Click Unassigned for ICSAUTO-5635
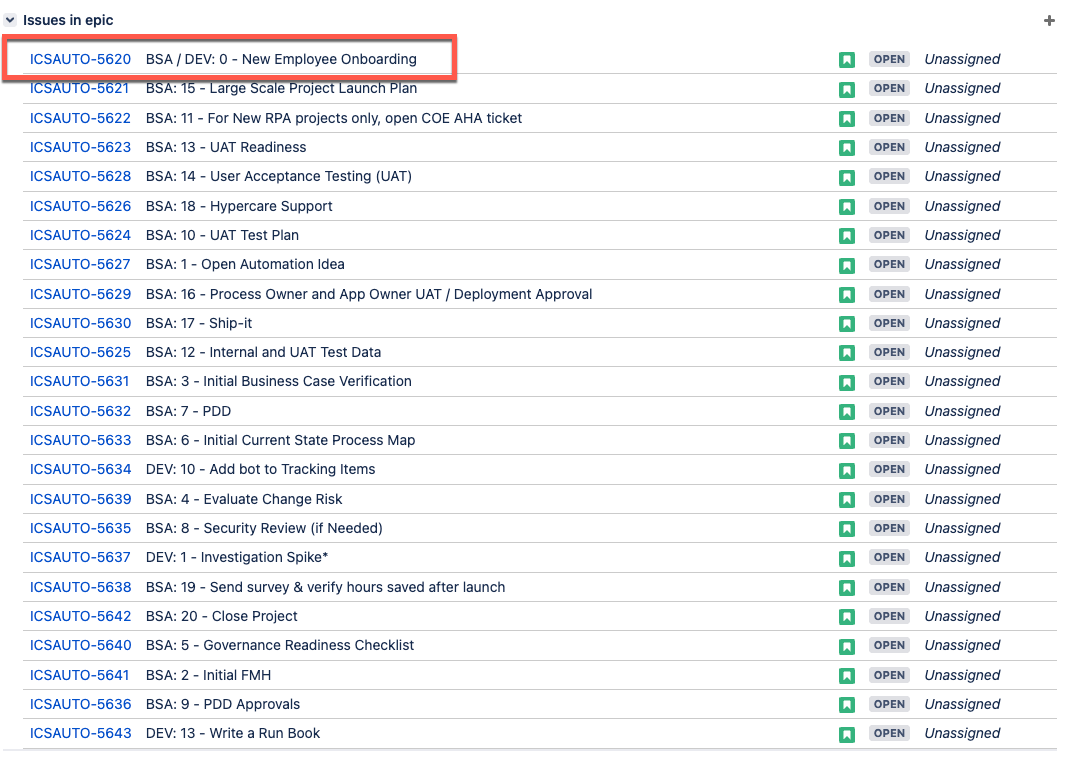Viewport: 1089px width, 757px height. (962, 529)
